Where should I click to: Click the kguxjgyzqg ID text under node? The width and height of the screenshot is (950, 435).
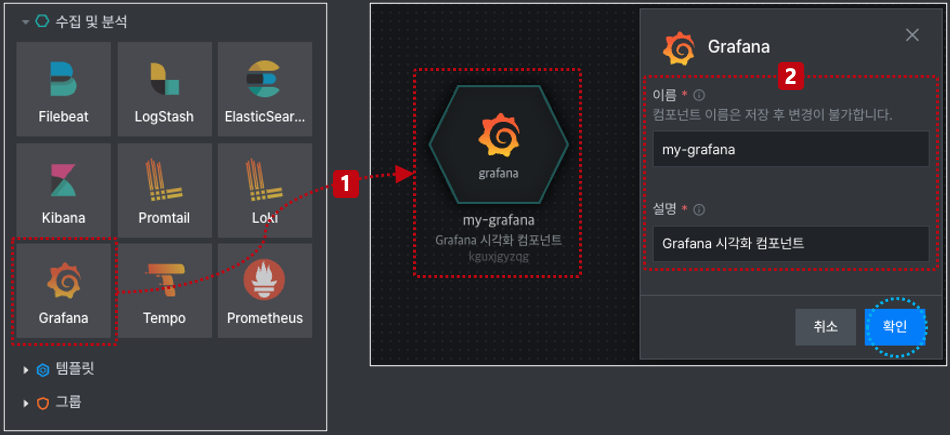[x=499, y=256]
